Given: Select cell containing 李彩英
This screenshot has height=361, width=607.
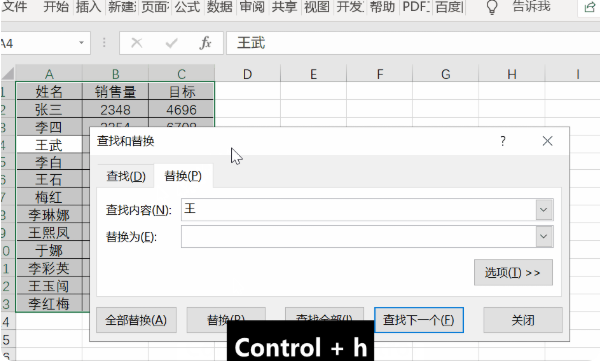Looking at the screenshot, I should pos(49,268).
